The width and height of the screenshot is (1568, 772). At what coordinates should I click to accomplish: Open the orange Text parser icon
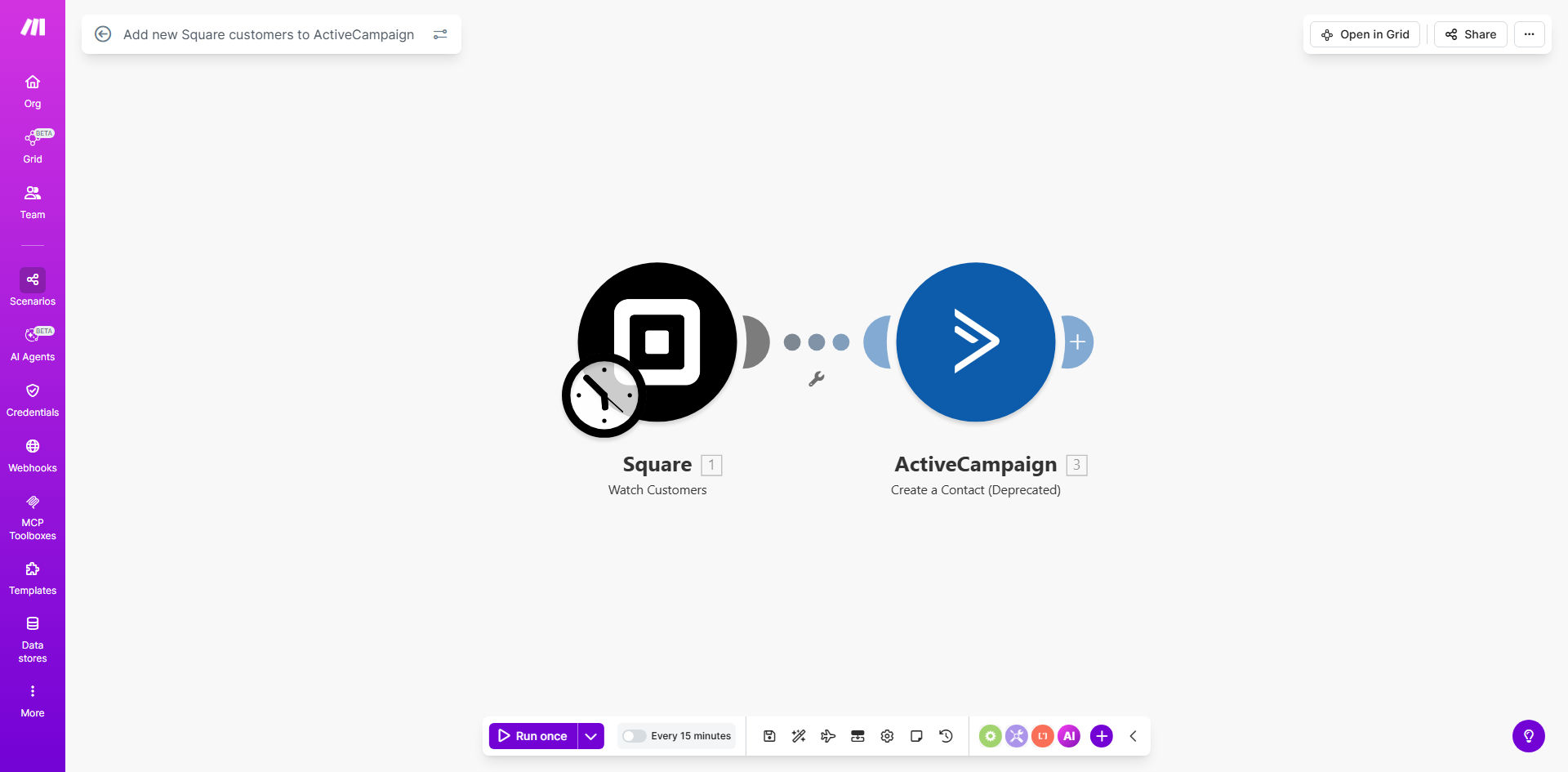(1043, 736)
